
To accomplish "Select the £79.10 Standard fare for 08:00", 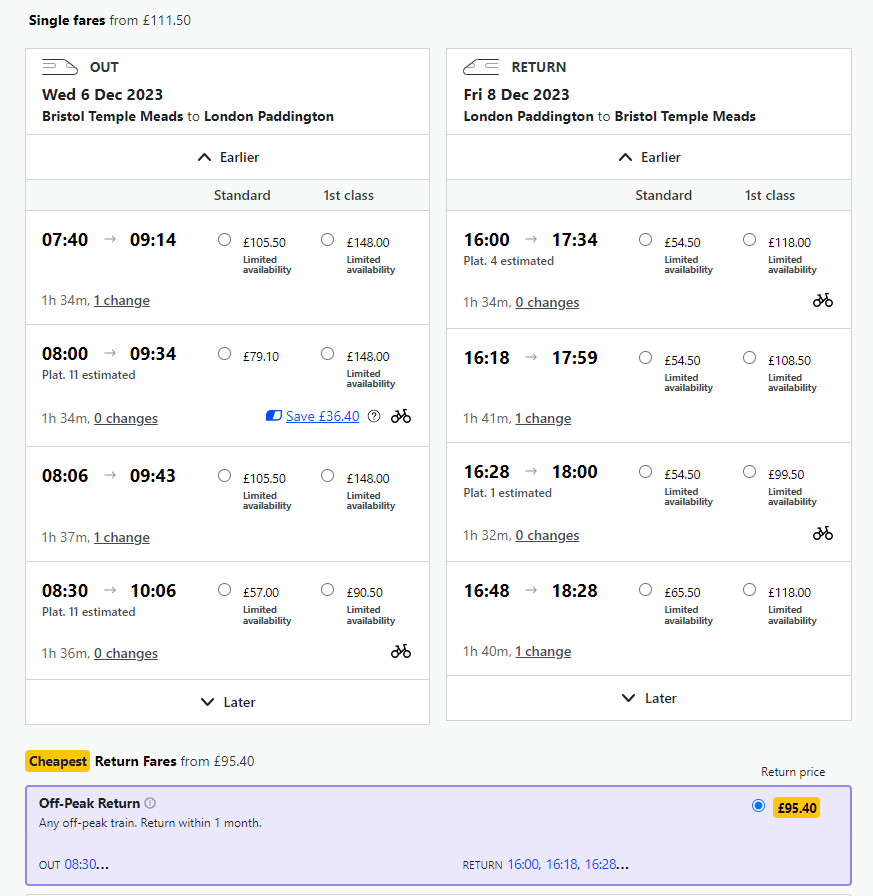I will [224, 354].
